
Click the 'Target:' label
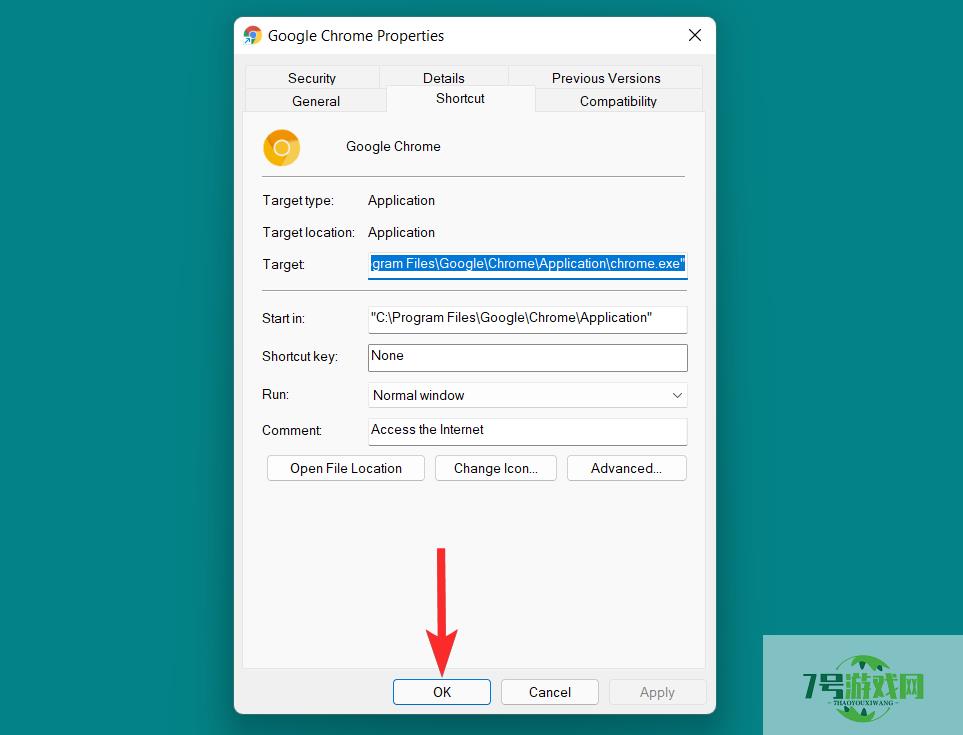click(283, 264)
